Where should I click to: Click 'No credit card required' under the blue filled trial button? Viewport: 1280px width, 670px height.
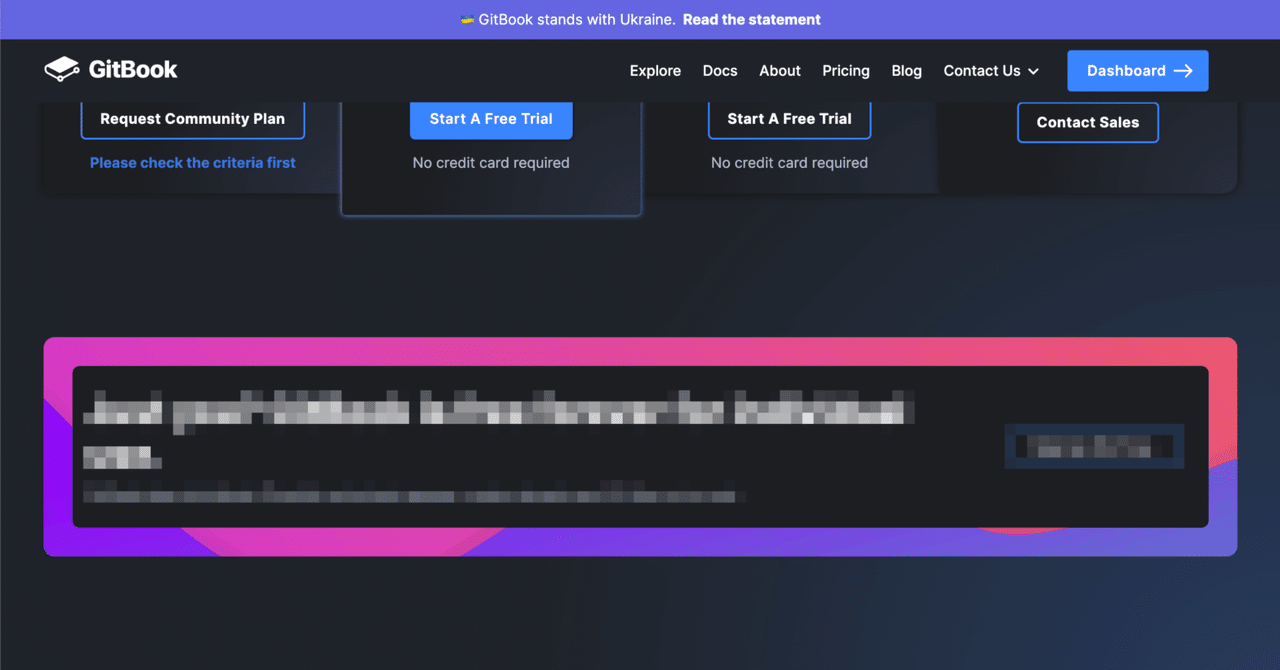(491, 163)
